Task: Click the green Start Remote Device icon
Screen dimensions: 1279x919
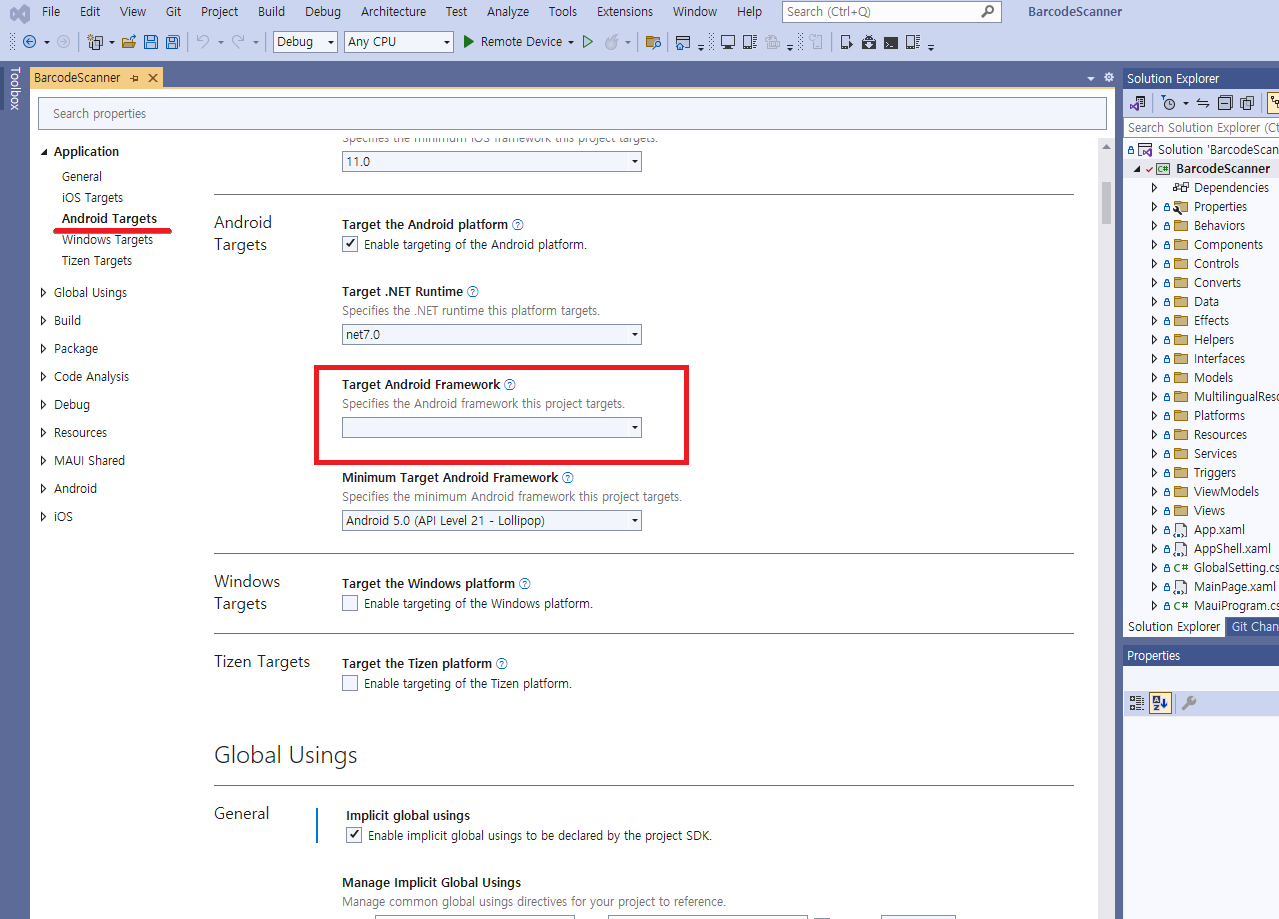Action: [x=468, y=42]
